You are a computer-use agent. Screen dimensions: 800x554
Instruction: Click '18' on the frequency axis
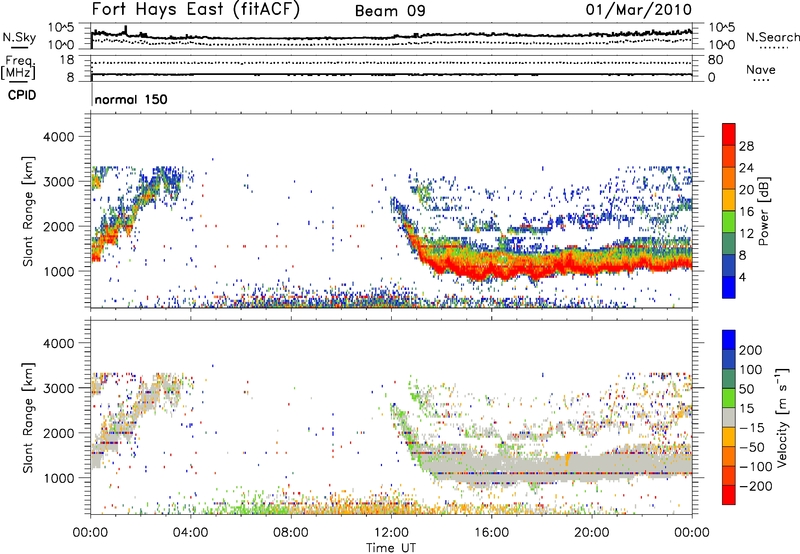pos(67,60)
